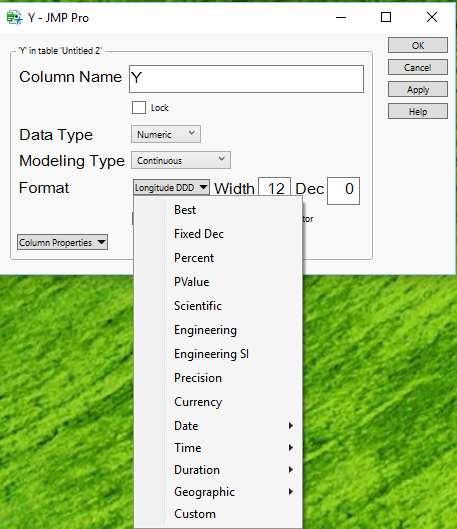Open the Data Type Numeric dropdown
Image resolution: width=457 pixels, height=529 pixels.
pyautogui.click(x=166, y=134)
